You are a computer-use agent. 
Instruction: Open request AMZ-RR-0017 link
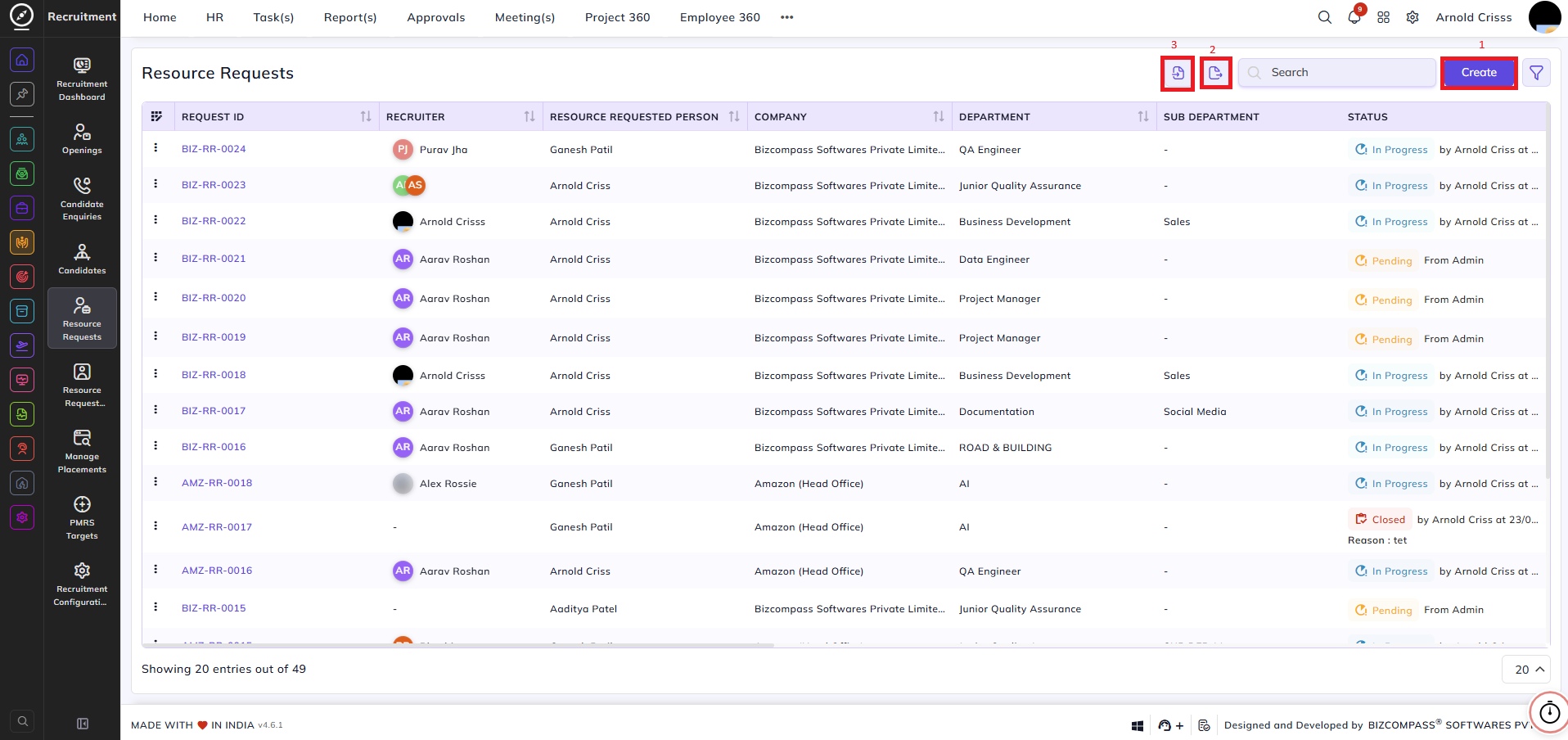217,527
